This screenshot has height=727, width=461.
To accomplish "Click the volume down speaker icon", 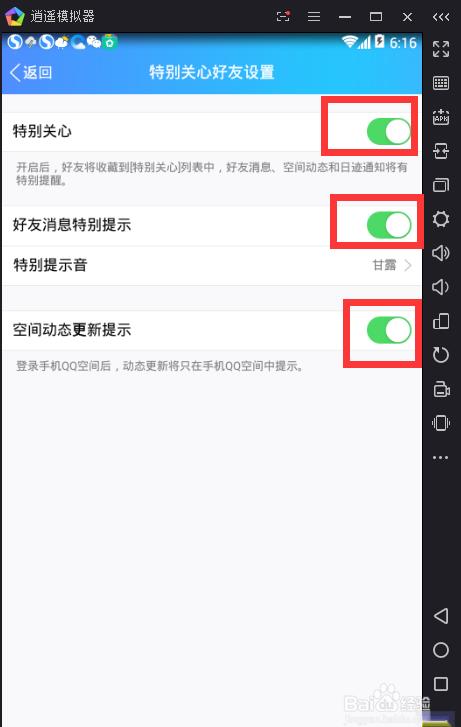I will point(440,287).
